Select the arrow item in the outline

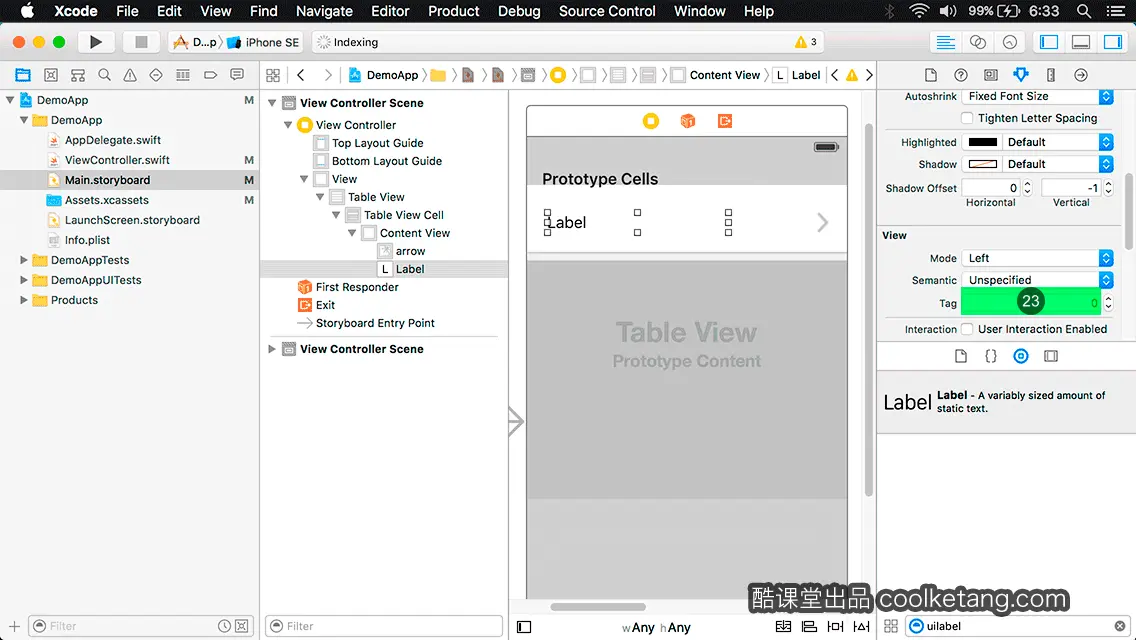point(410,251)
